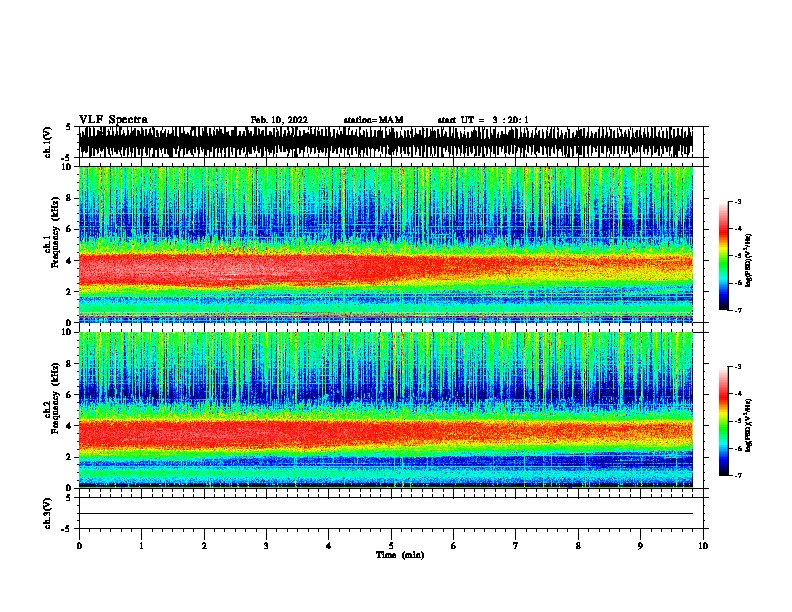
Task: Click the ch.3(V) axis label
Action: [47, 513]
